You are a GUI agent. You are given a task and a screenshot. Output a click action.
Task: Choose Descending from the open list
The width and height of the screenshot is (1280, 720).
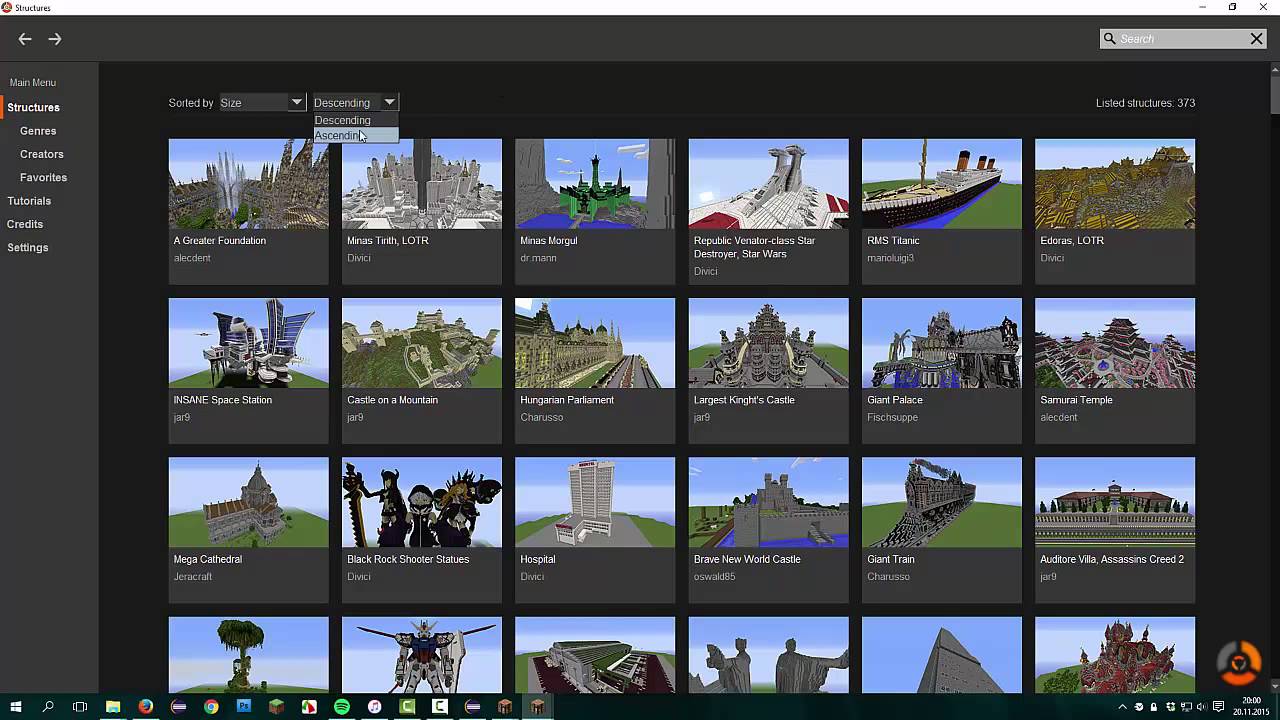(x=355, y=120)
